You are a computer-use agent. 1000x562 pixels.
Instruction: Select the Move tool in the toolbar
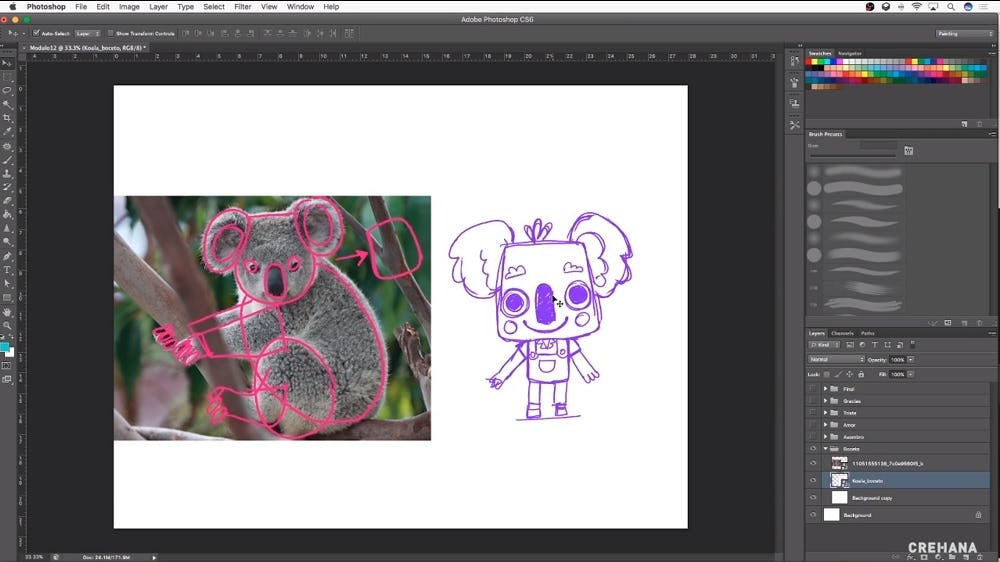tap(7, 63)
